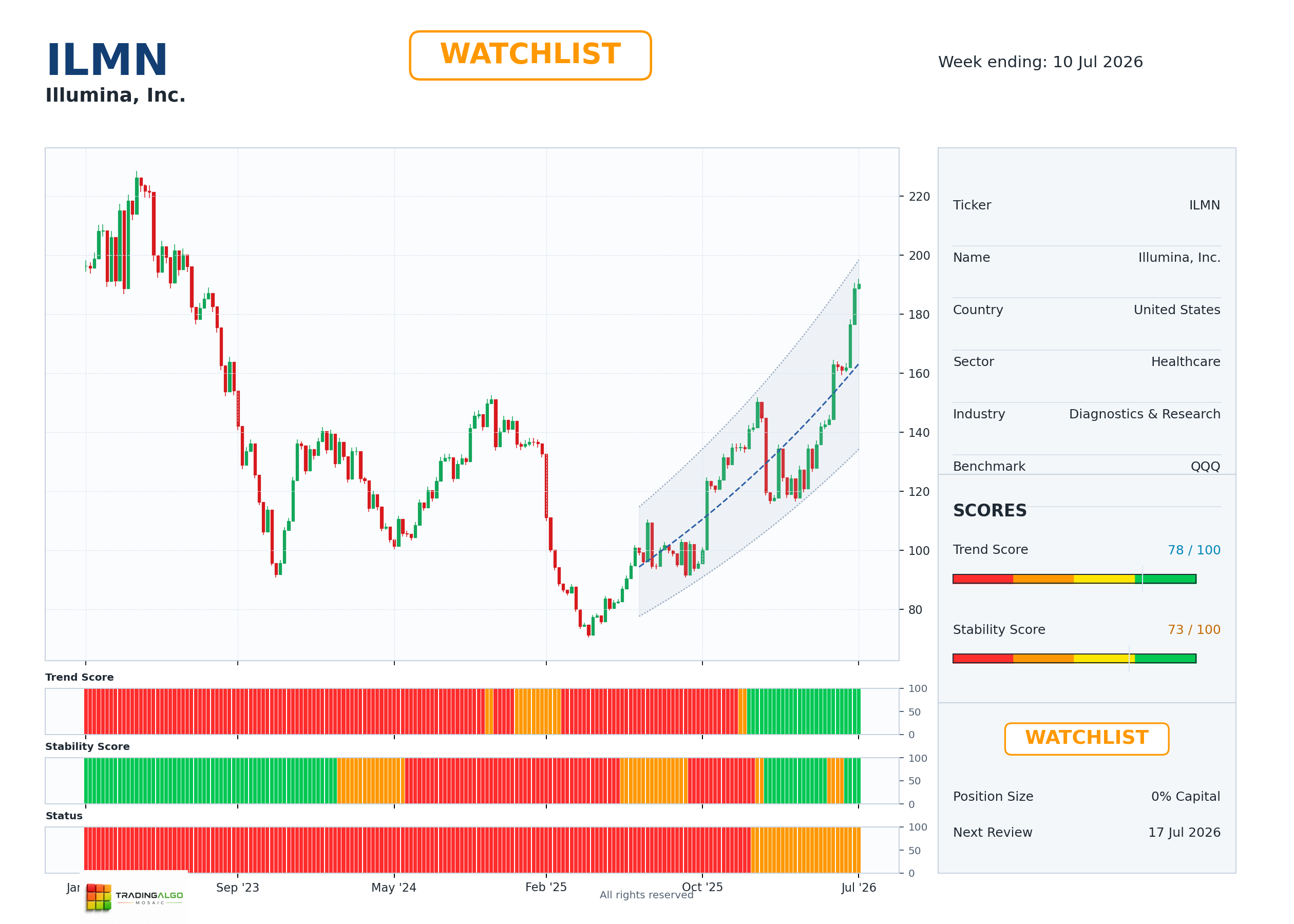Click the 'Week ending: 10 Jul 2026' text
The height and width of the screenshot is (924, 1294).
pyautogui.click(x=1040, y=62)
